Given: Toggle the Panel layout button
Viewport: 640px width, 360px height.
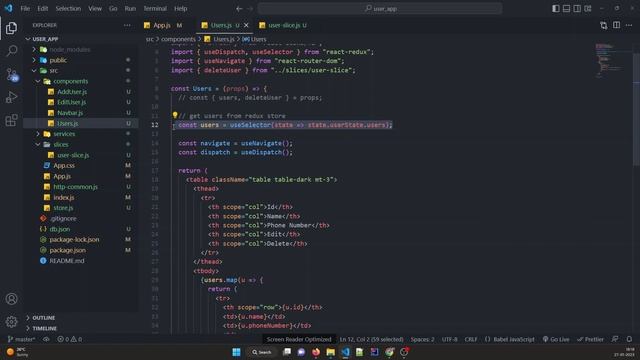Looking at the screenshot, I should (567, 8).
